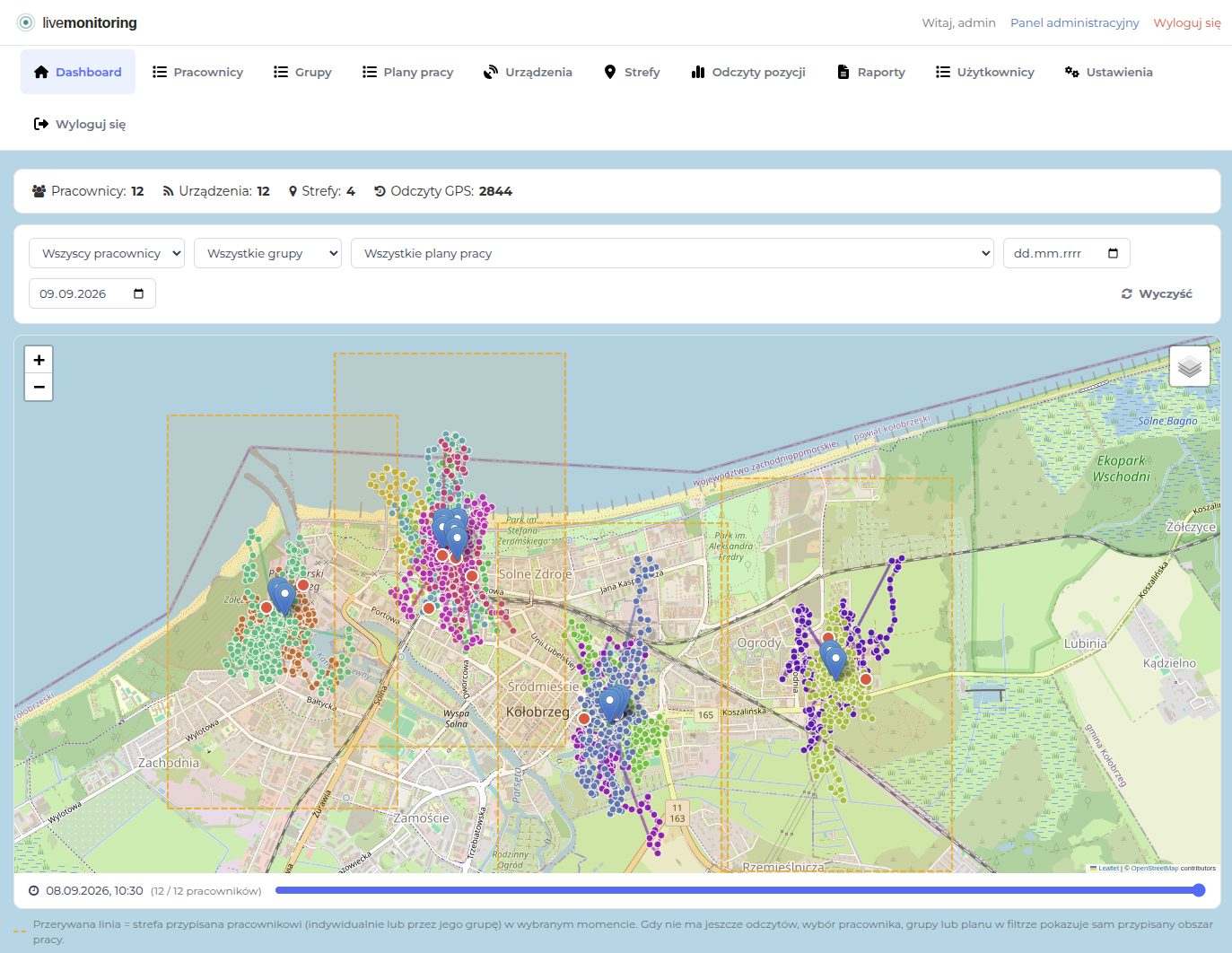Open the Leaflet attribution link

point(1108,868)
